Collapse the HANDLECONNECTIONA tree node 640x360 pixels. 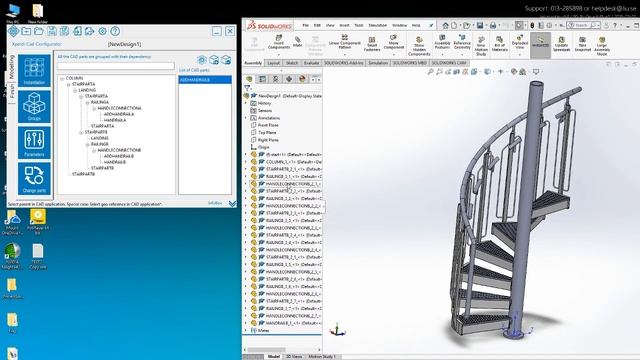tap(94, 108)
